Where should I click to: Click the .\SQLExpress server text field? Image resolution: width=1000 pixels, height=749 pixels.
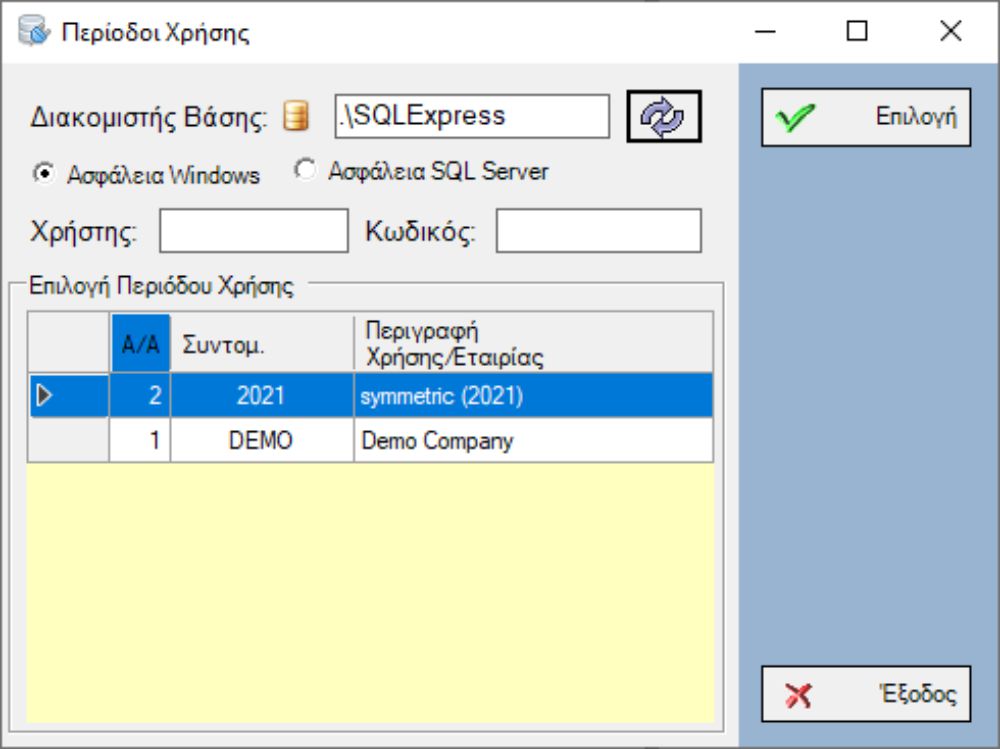[471, 117]
